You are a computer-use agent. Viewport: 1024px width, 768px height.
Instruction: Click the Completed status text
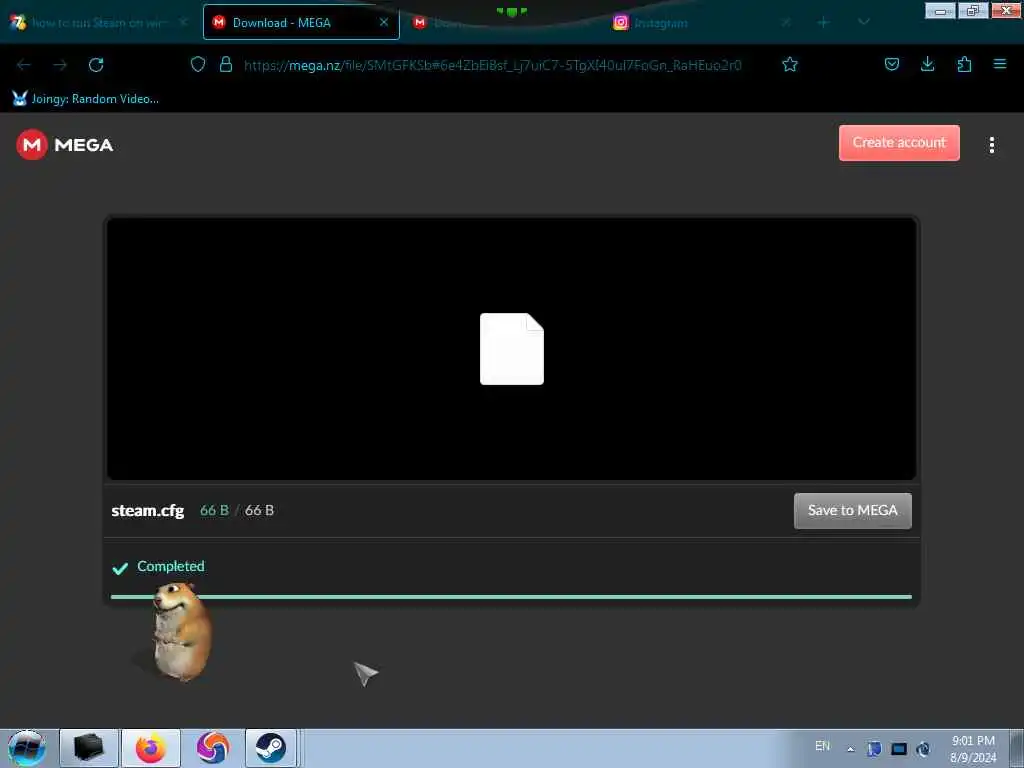click(170, 566)
